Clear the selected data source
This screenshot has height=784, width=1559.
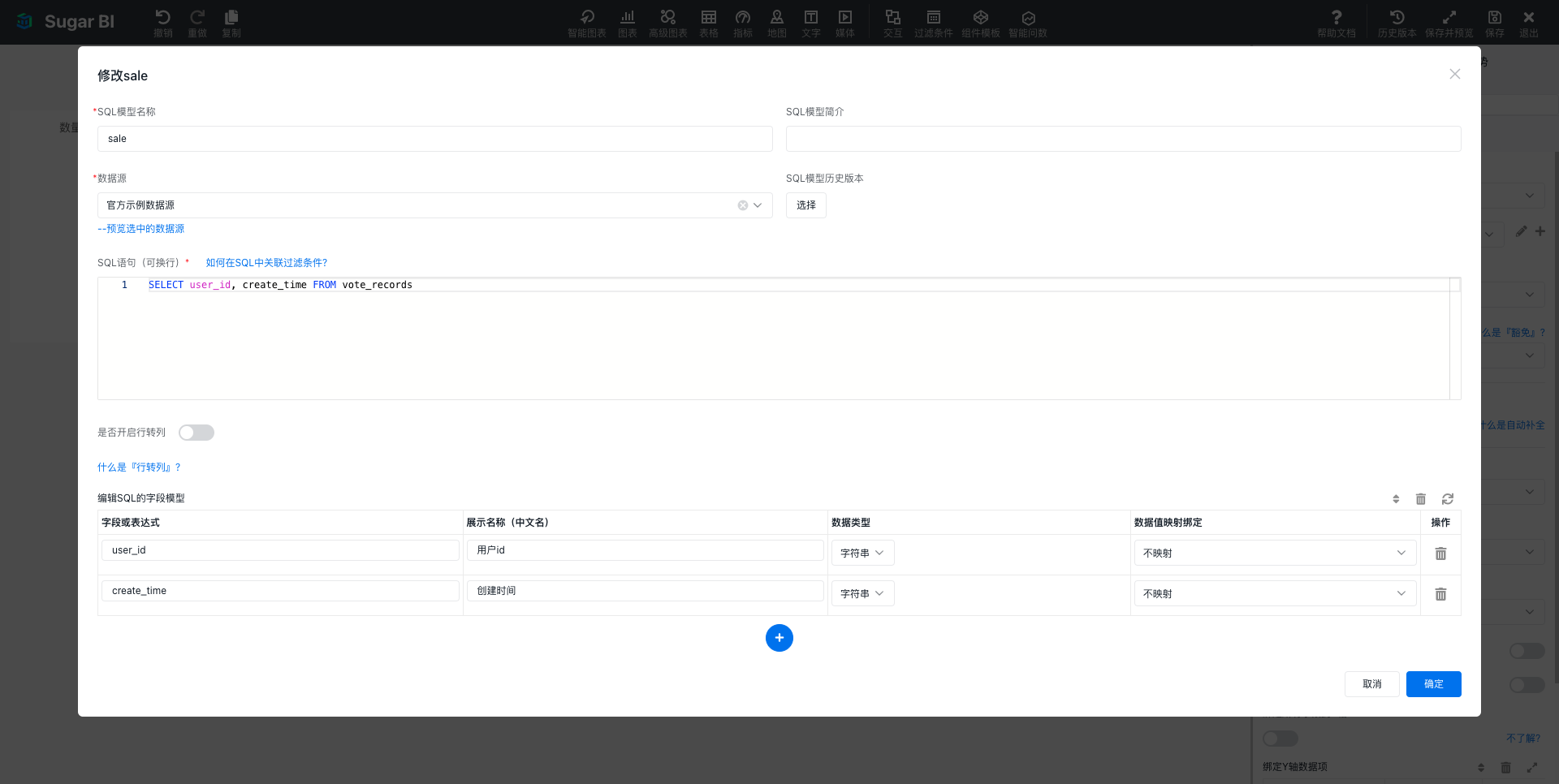coord(742,205)
